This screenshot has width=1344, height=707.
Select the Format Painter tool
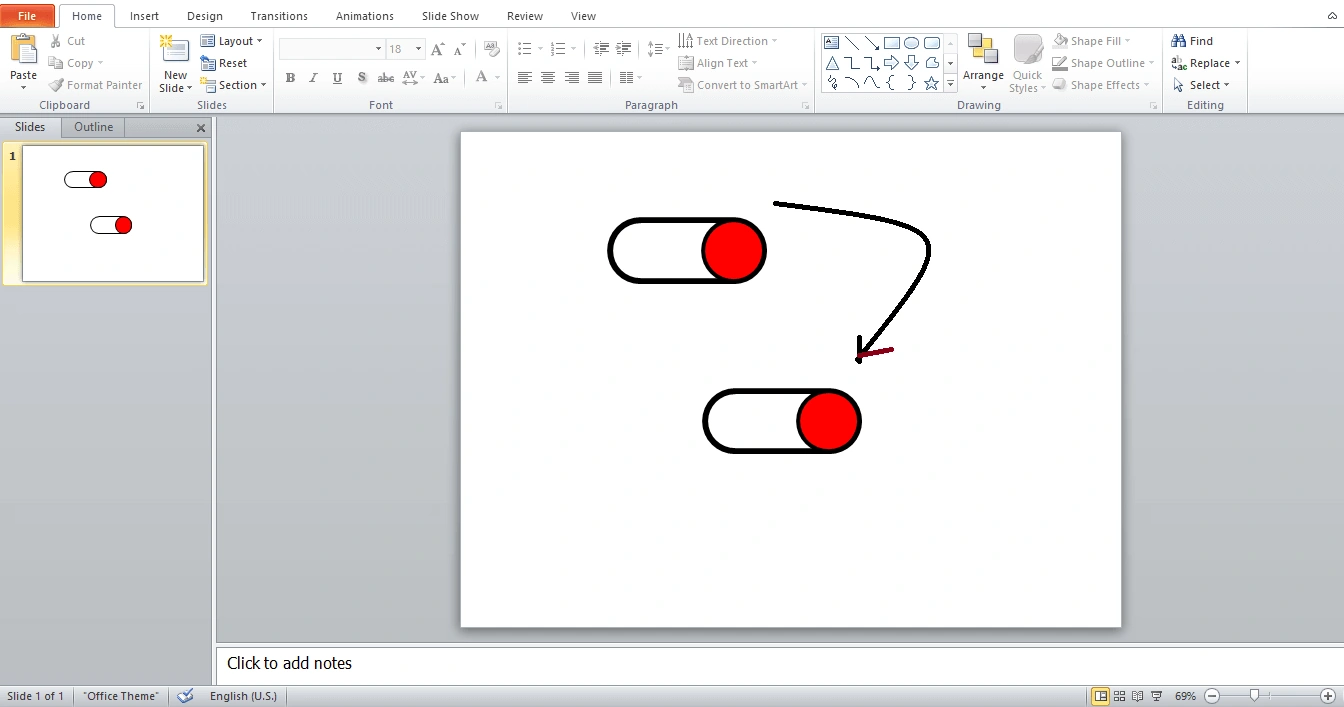(x=95, y=85)
